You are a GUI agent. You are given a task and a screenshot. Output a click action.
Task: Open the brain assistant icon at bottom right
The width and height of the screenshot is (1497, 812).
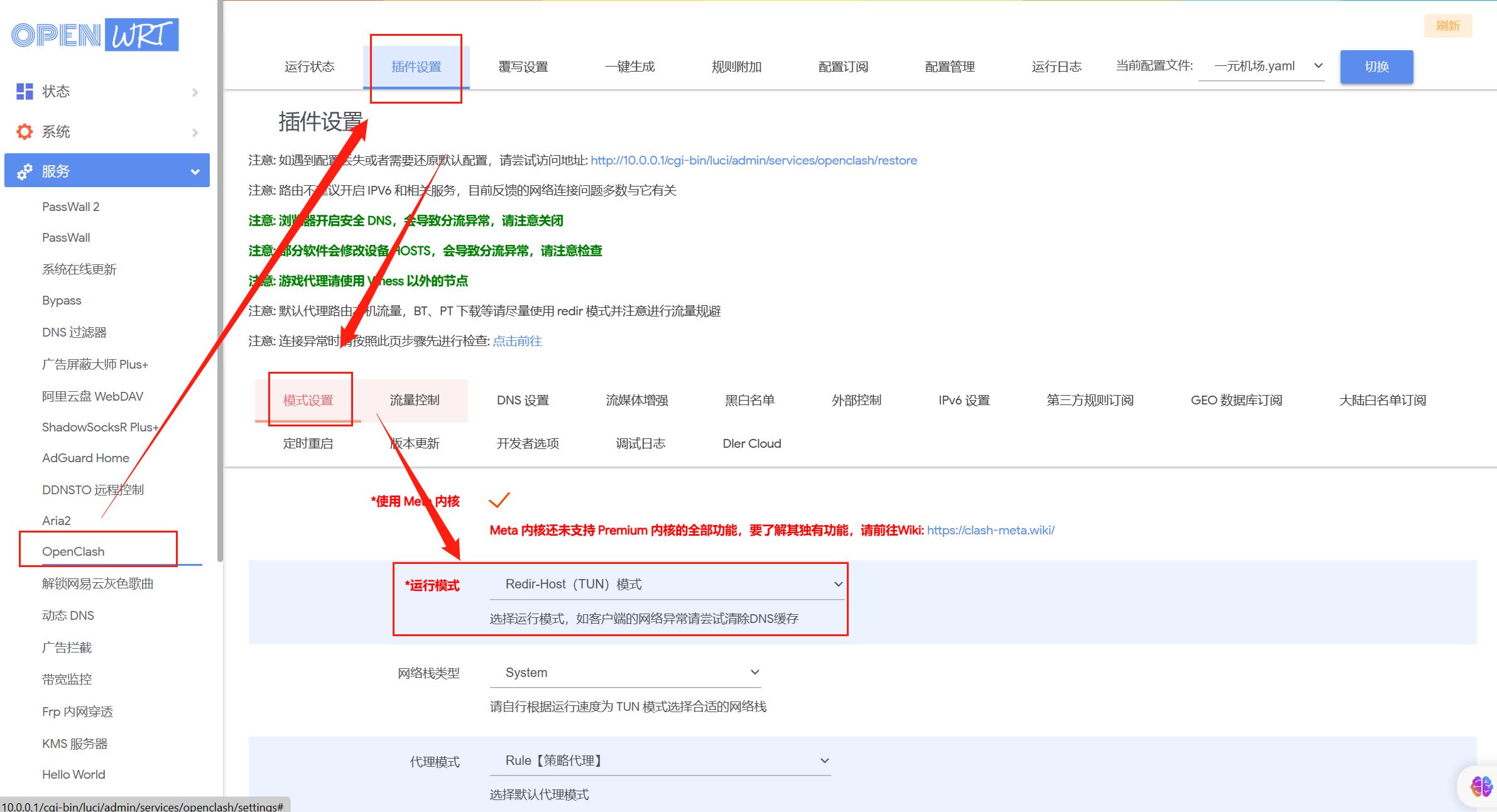click(x=1481, y=786)
